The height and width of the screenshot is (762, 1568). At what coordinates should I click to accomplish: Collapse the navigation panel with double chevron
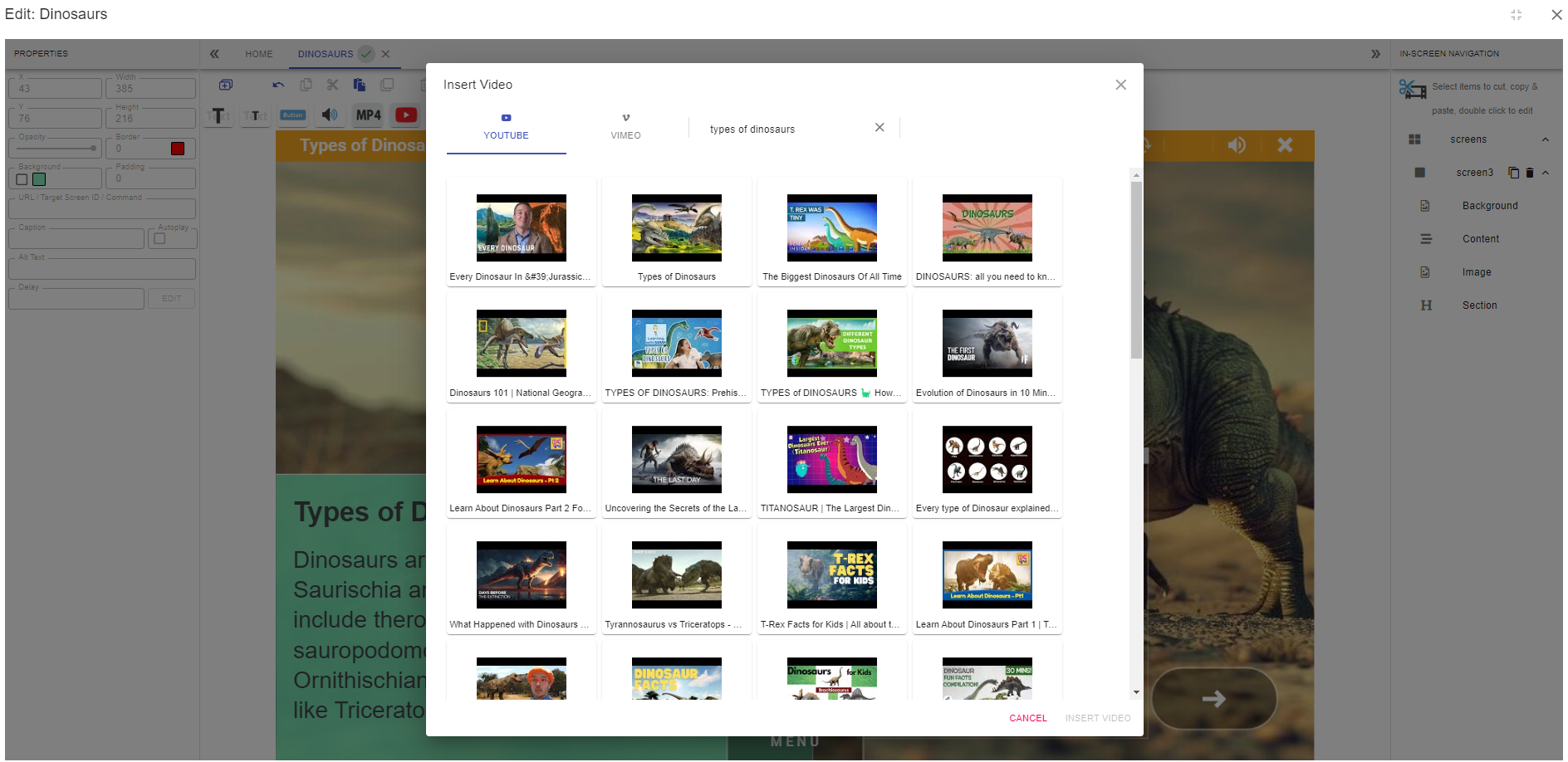(1375, 54)
